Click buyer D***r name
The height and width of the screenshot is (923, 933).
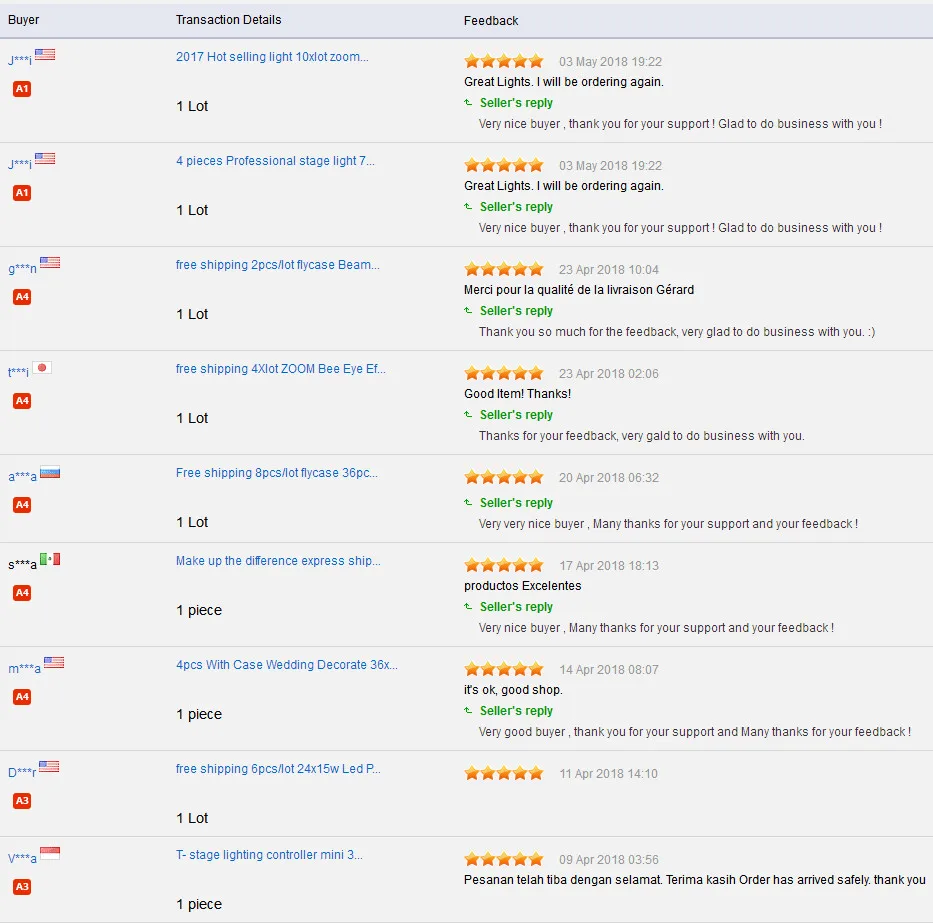(x=21, y=772)
